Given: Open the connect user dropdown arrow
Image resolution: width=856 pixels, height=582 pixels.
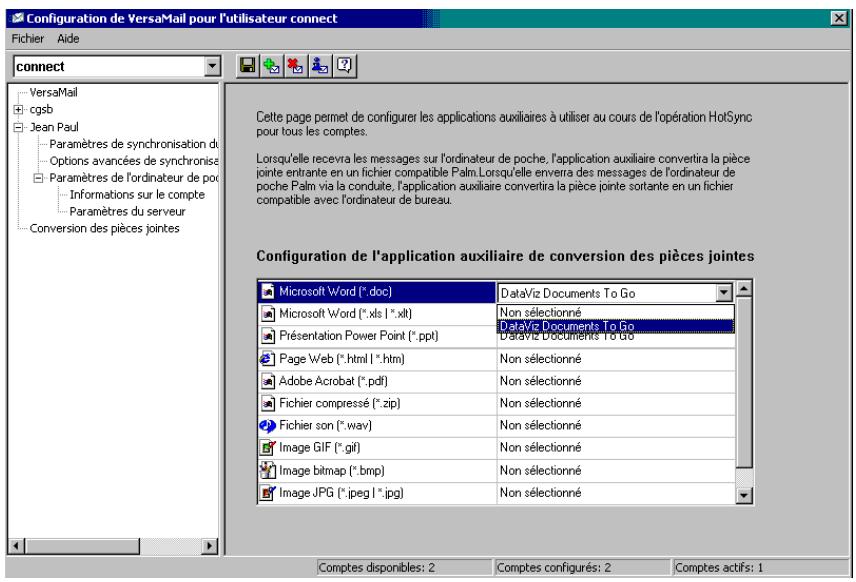Looking at the screenshot, I should (x=212, y=66).
